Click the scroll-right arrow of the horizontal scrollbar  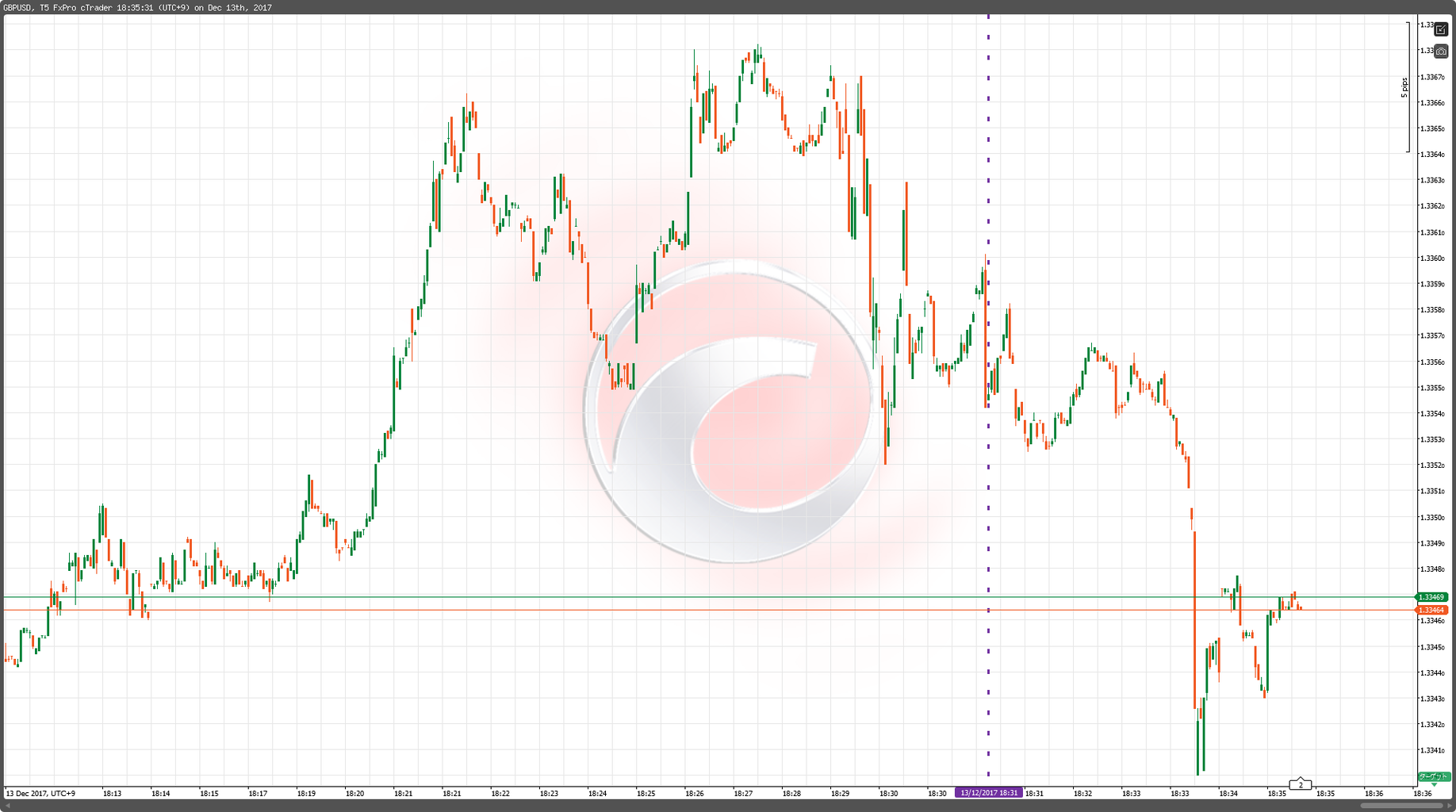(1449, 806)
